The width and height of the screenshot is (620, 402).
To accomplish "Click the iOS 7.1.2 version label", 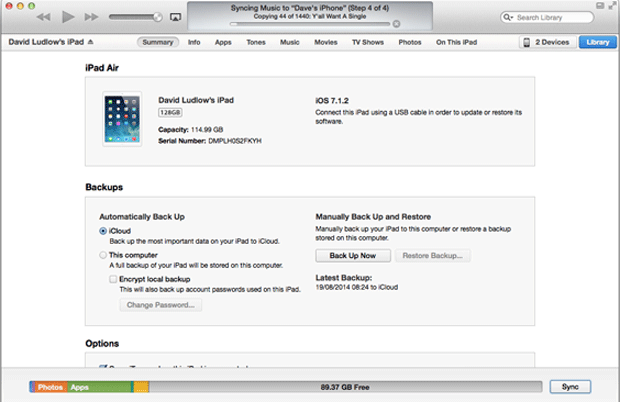I will [x=332, y=100].
